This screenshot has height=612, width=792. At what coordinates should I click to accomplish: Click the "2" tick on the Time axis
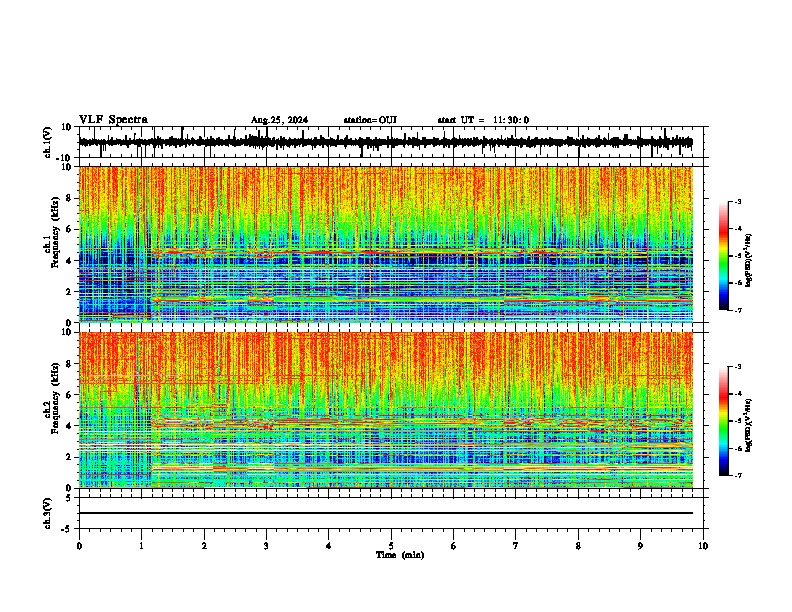click(x=204, y=546)
